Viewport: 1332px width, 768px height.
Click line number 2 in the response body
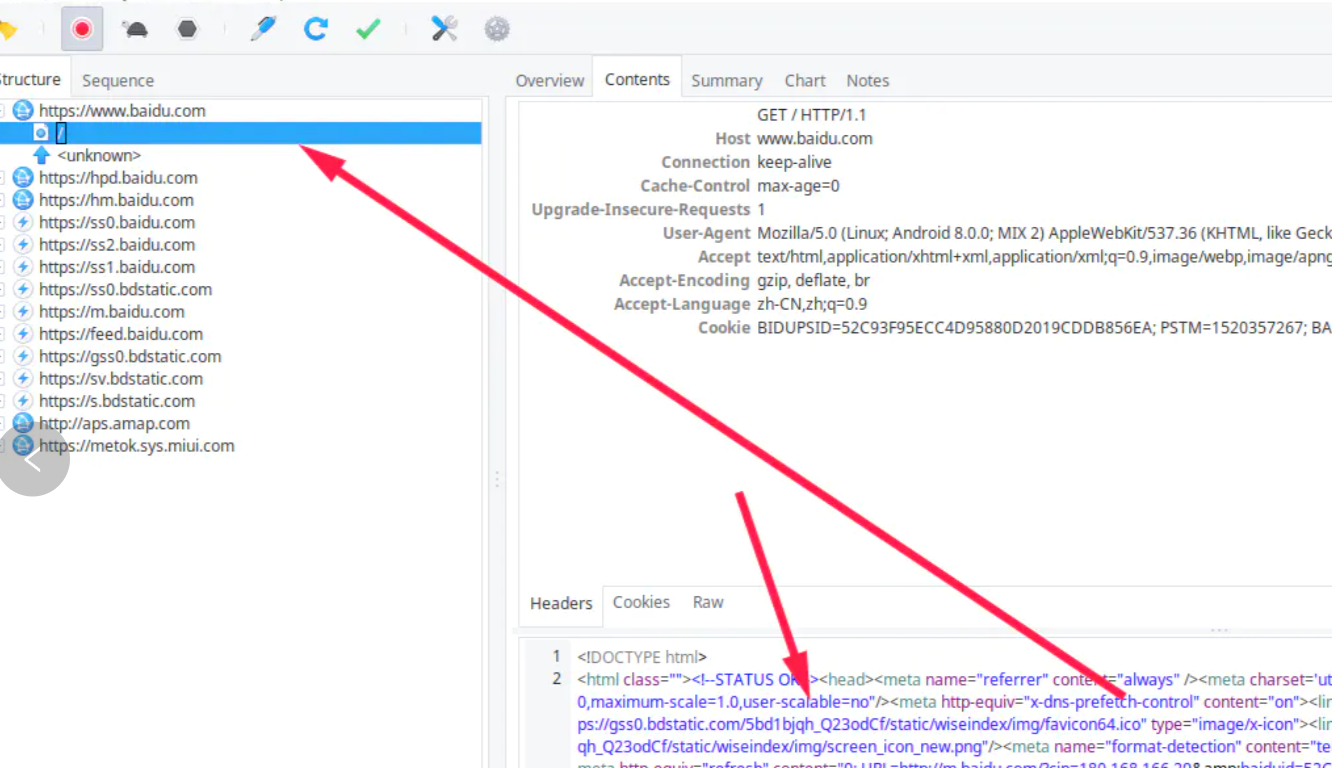click(557, 679)
